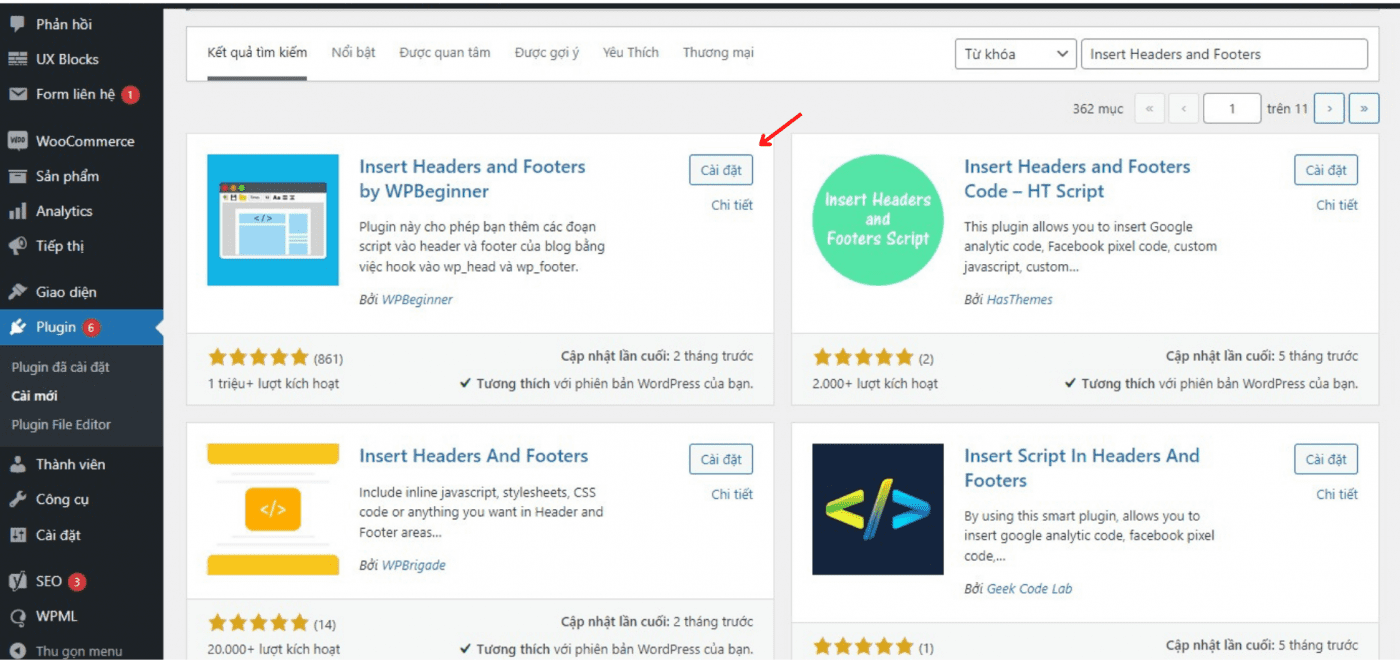Click the page number input field
The height and width of the screenshot is (660, 1400).
click(1232, 108)
